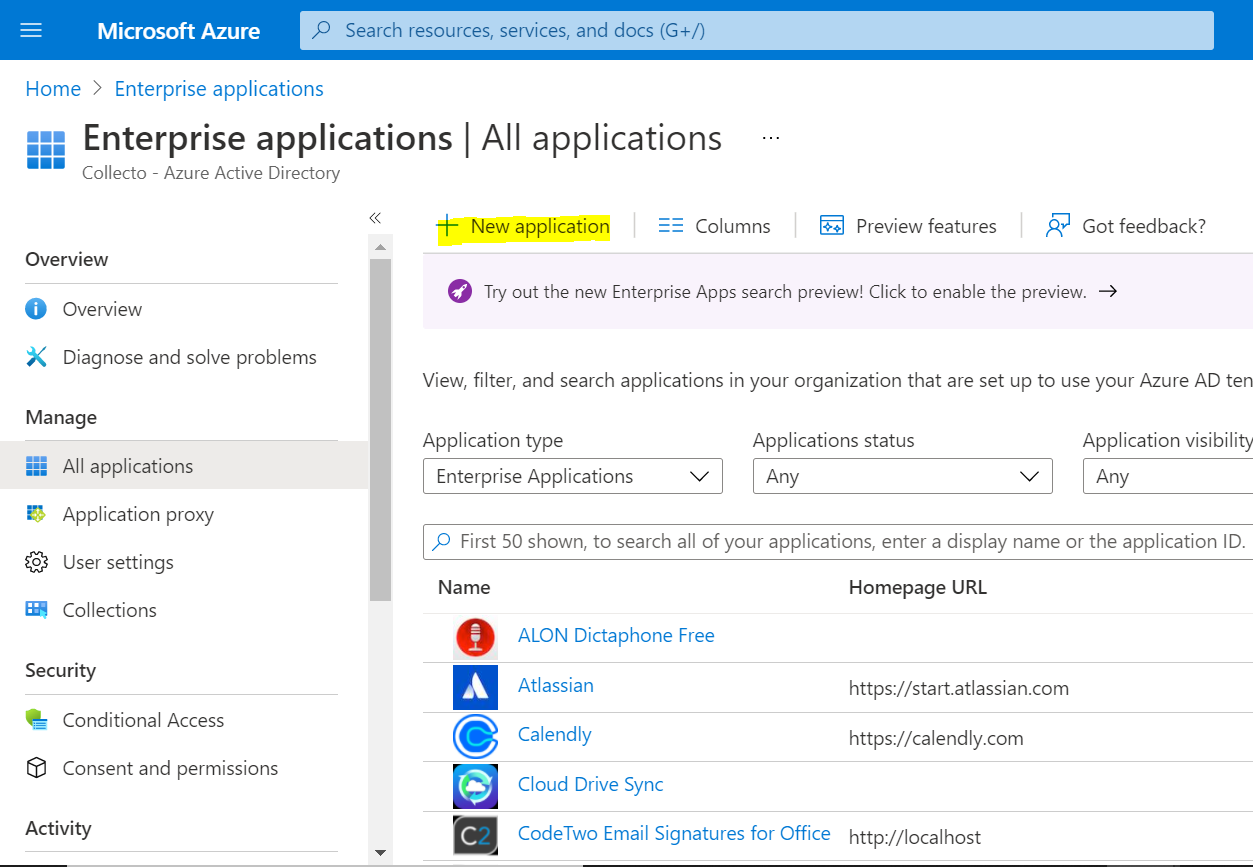Click the Got feedback person icon
This screenshot has width=1253, height=867.
(1058, 226)
